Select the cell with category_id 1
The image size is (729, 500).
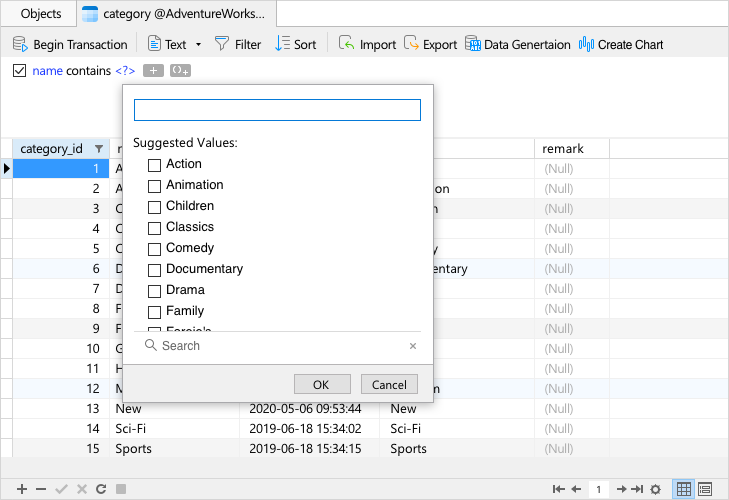click(60, 168)
